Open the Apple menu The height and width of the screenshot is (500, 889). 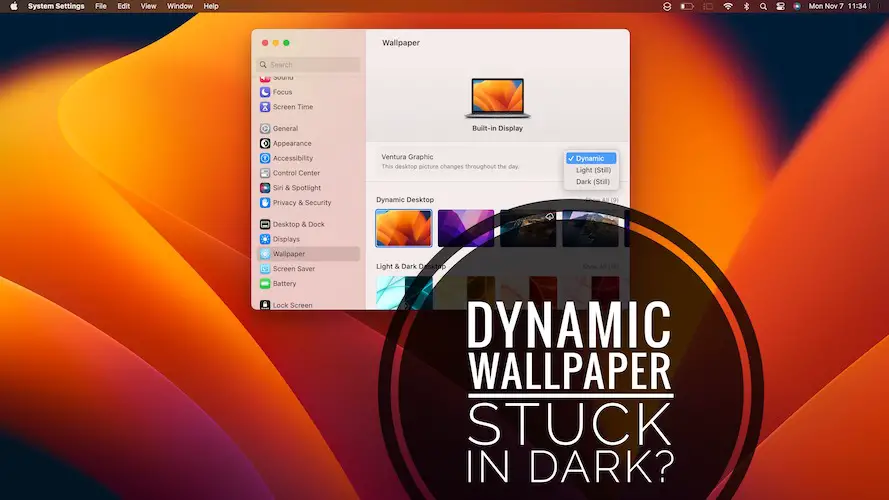(x=14, y=6)
